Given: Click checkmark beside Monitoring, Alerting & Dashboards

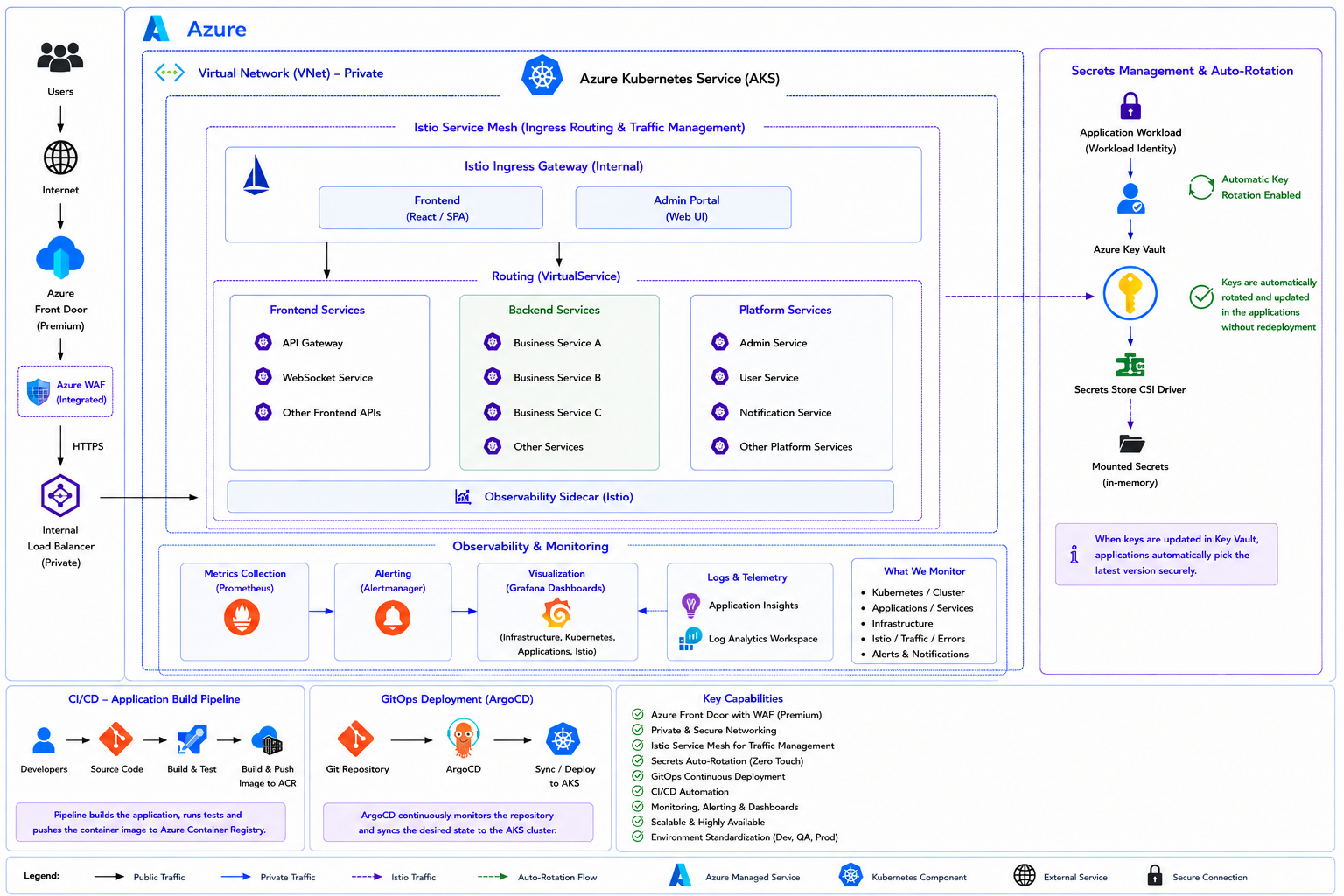Looking at the screenshot, I should (x=638, y=806).
